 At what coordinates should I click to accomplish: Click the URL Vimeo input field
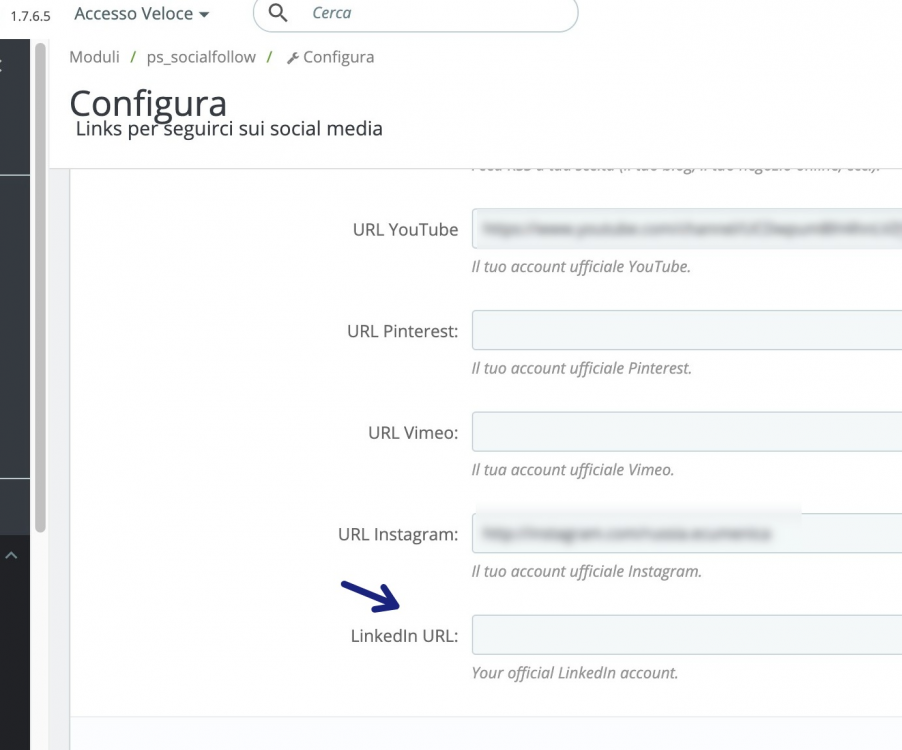[x=687, y=431]
